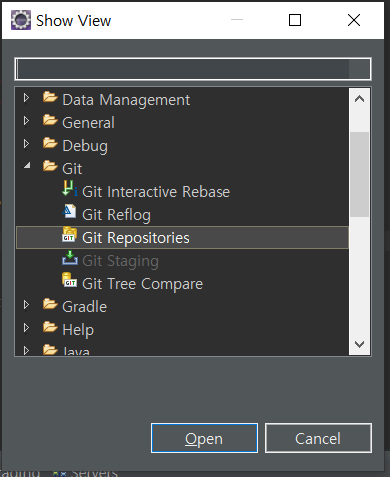Maximize the Show View dialog
This screenshot has height=477, width=390.
295,20
